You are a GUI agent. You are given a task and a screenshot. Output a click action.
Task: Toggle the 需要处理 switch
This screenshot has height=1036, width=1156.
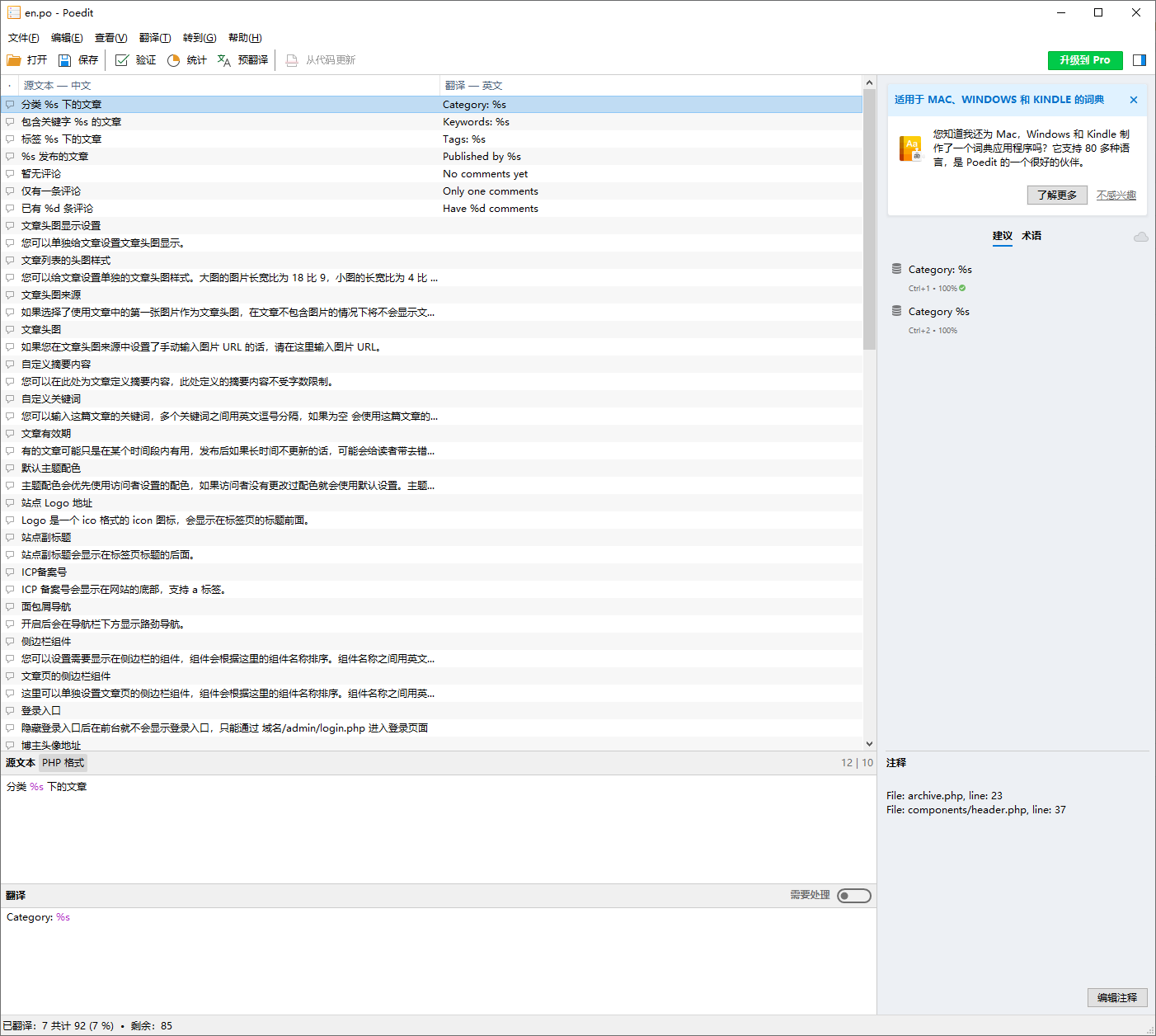pos(854,896)
